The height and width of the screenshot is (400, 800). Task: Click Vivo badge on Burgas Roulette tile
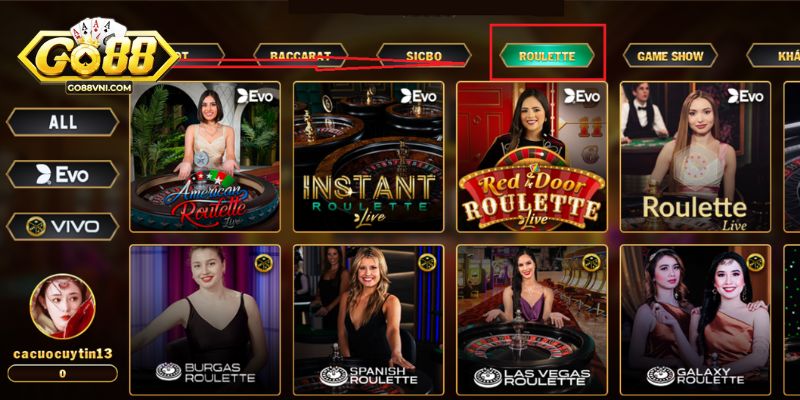coord(264,263)
